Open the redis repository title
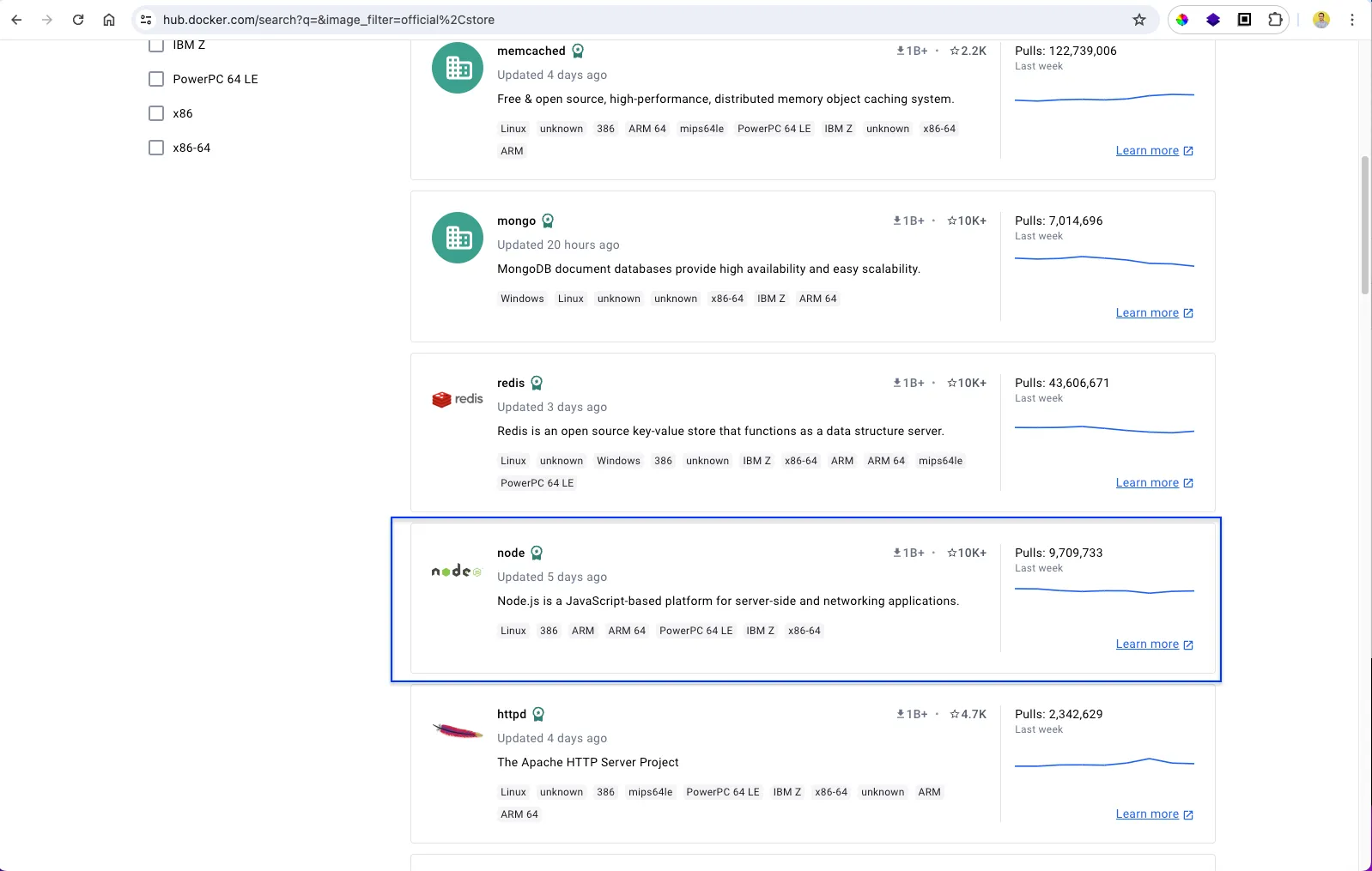Viewport: 1372px width, 871px height. tap(511, 383)
